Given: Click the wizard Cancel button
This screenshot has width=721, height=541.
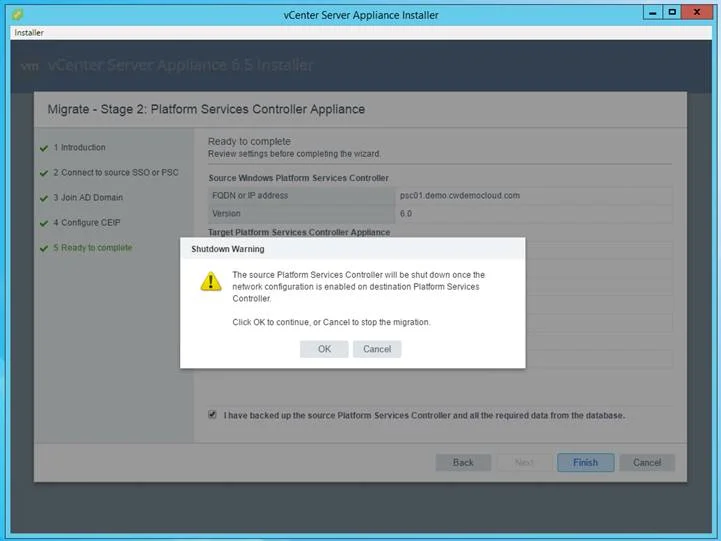Looking at the screenshot, I should click(647, 462).
